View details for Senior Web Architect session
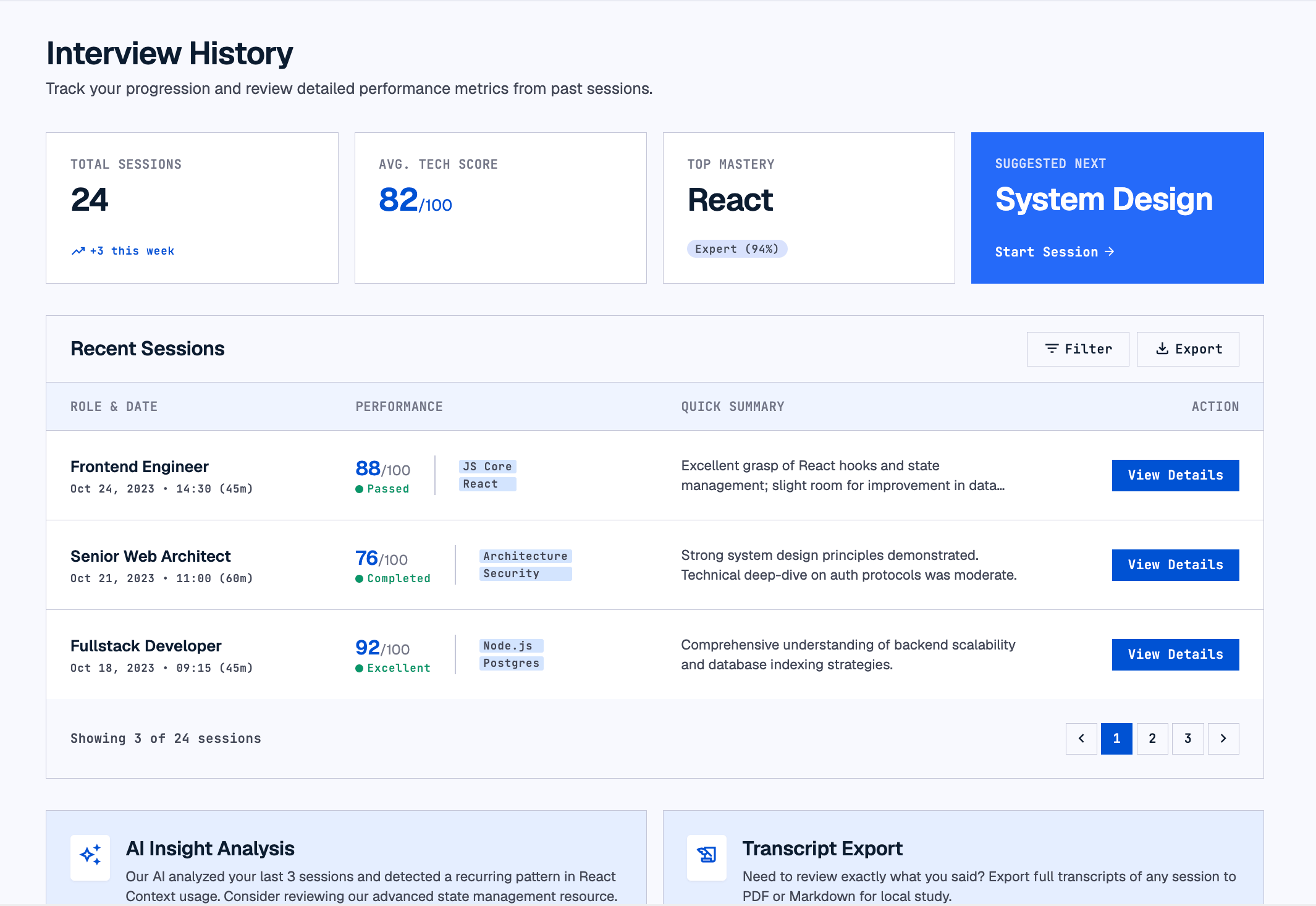 pyautogui.click(x=1175, y=565)
